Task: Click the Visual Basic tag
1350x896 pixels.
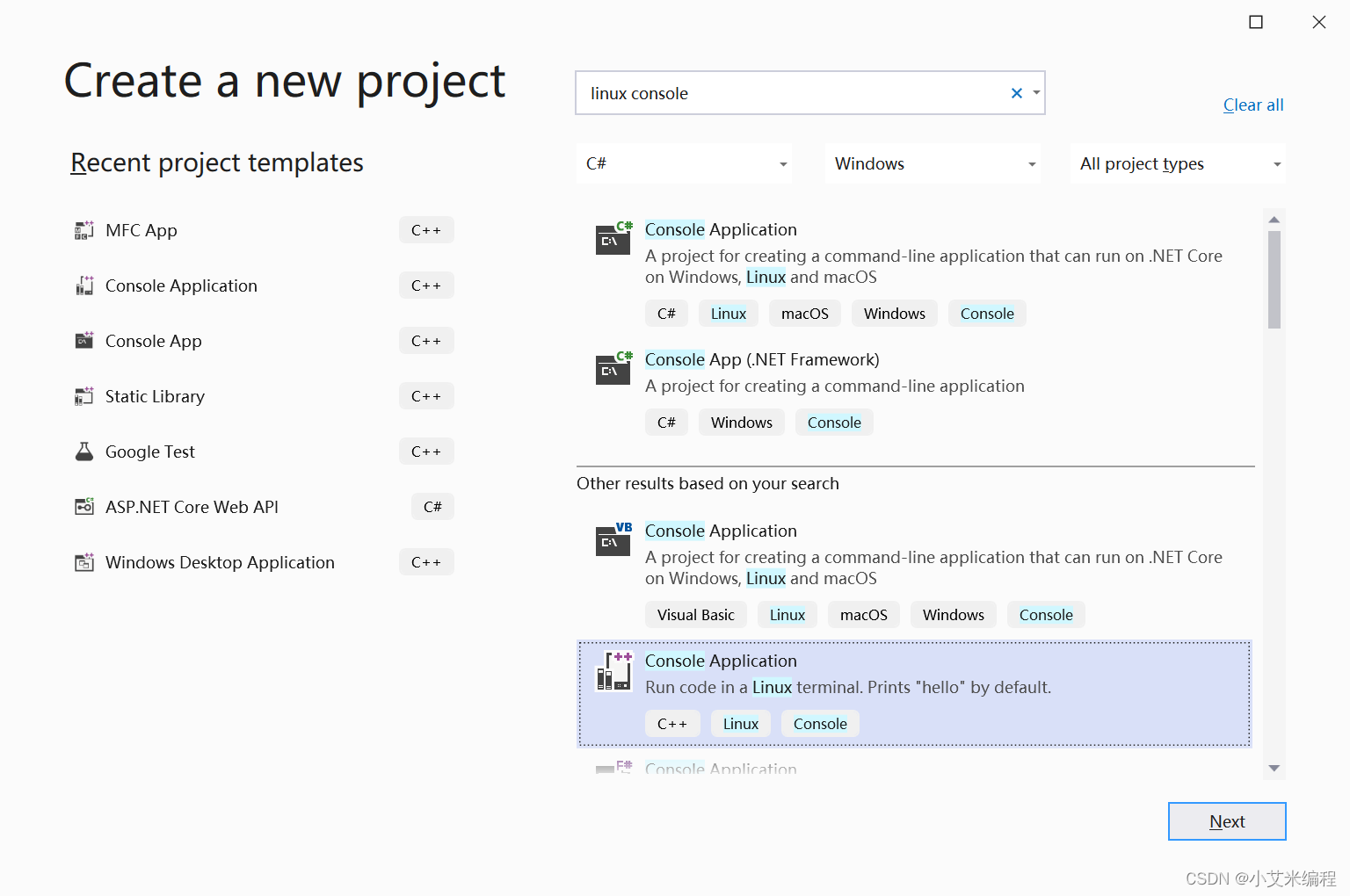Action: pos(696,615)
